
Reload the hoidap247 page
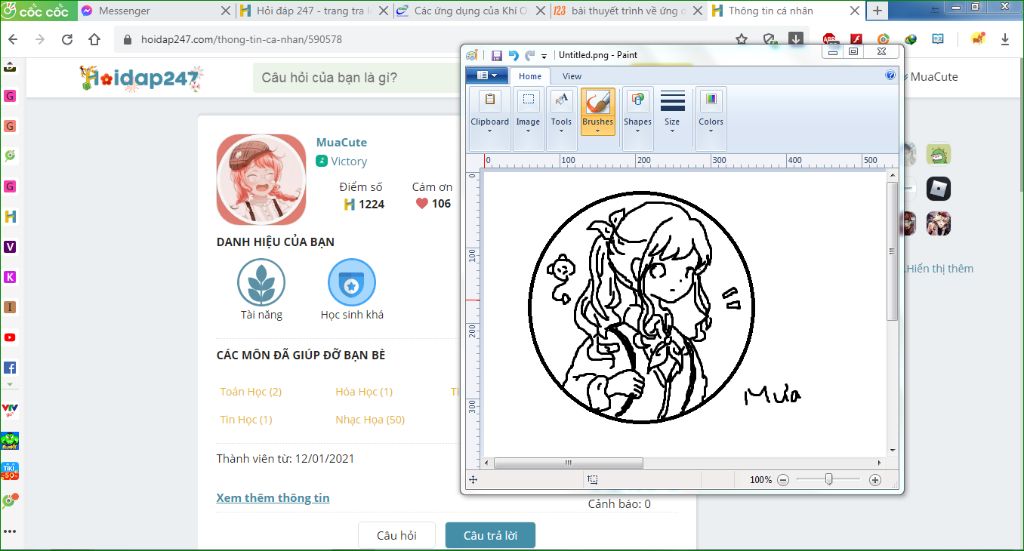point(67,39)
